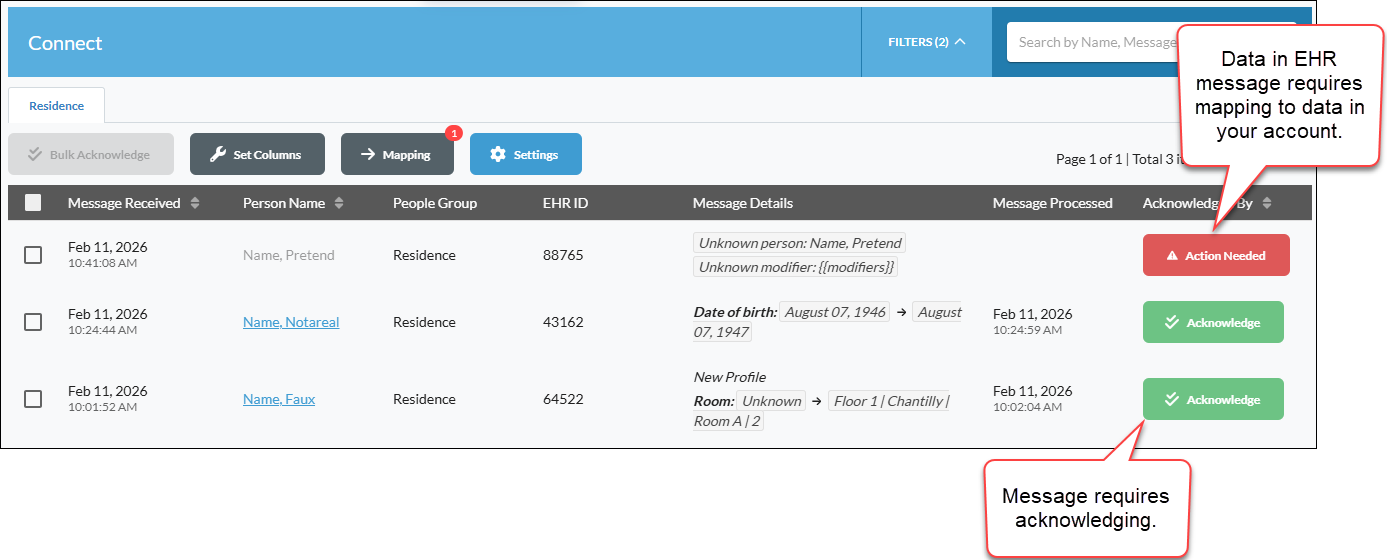Sort by Person Name column arrows
This screenshot has height=560, width=1387.
tap(339, 203)
